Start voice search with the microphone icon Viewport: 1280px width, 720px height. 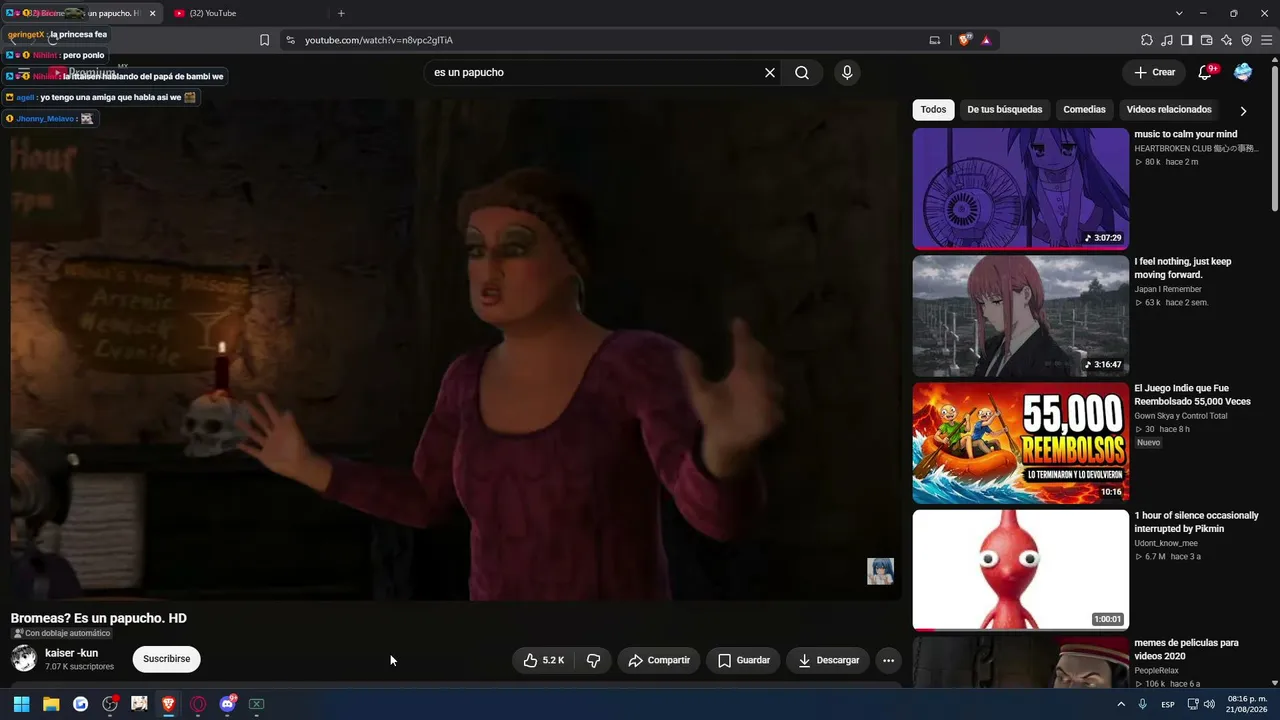(x=847, y=73)
